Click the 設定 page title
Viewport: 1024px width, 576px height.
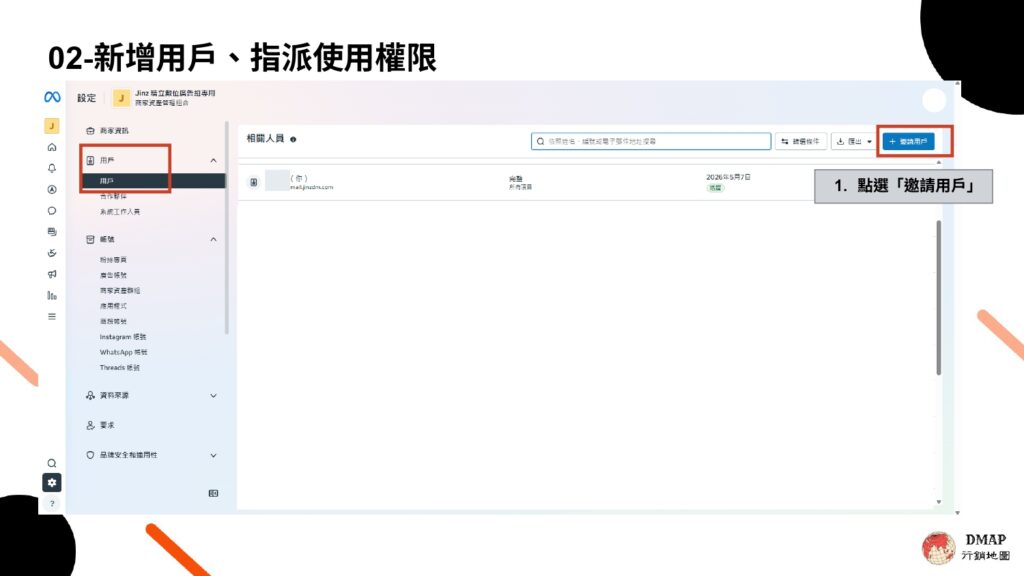click(x=86, y=98)
